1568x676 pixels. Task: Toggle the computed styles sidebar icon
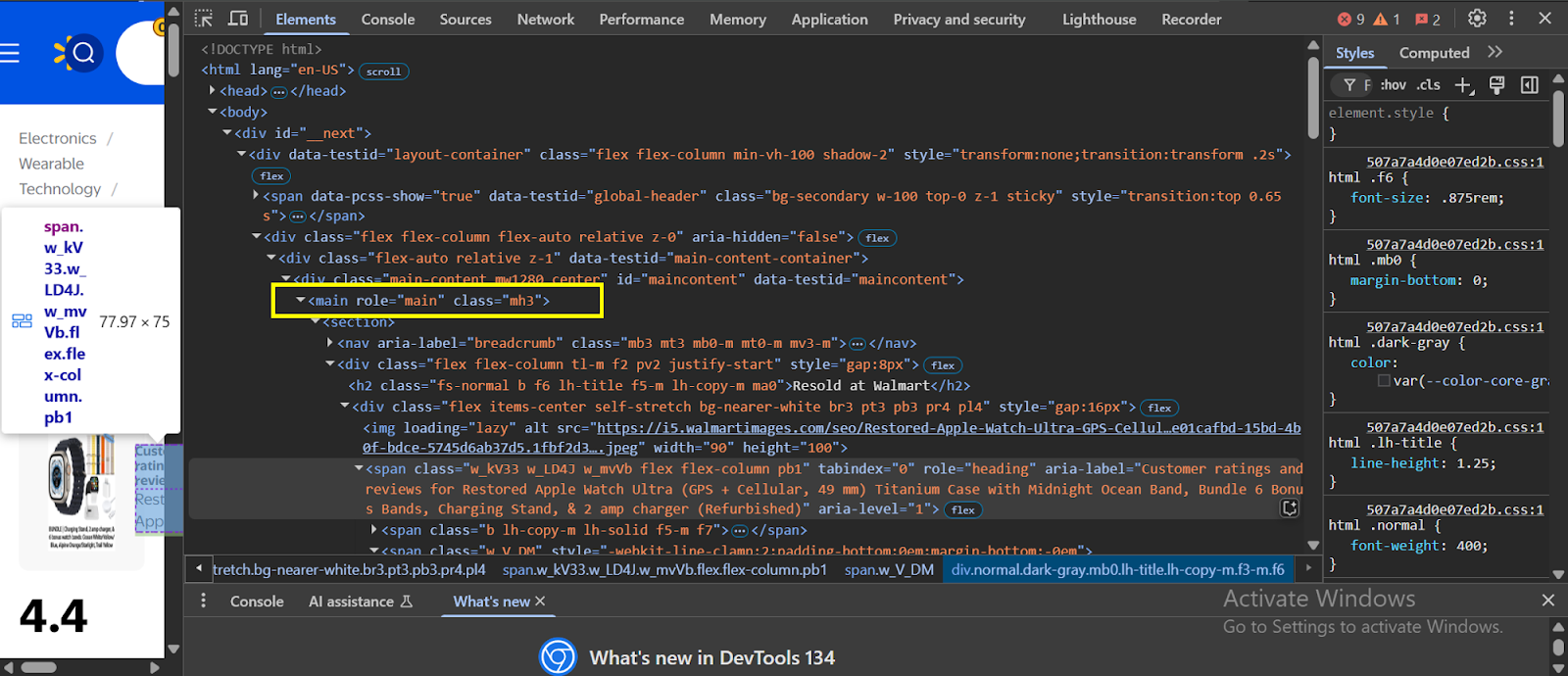click(x=1530, y=85)
